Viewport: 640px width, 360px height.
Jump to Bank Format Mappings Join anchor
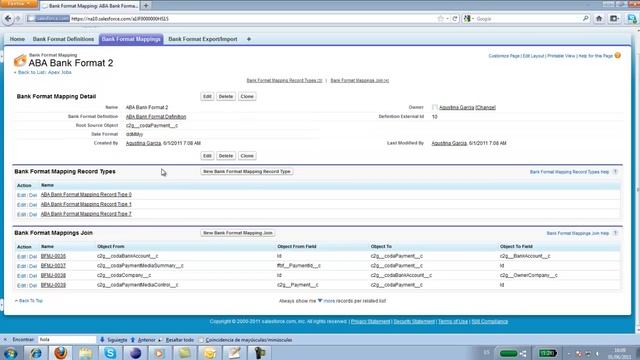(x=360, y=80)
